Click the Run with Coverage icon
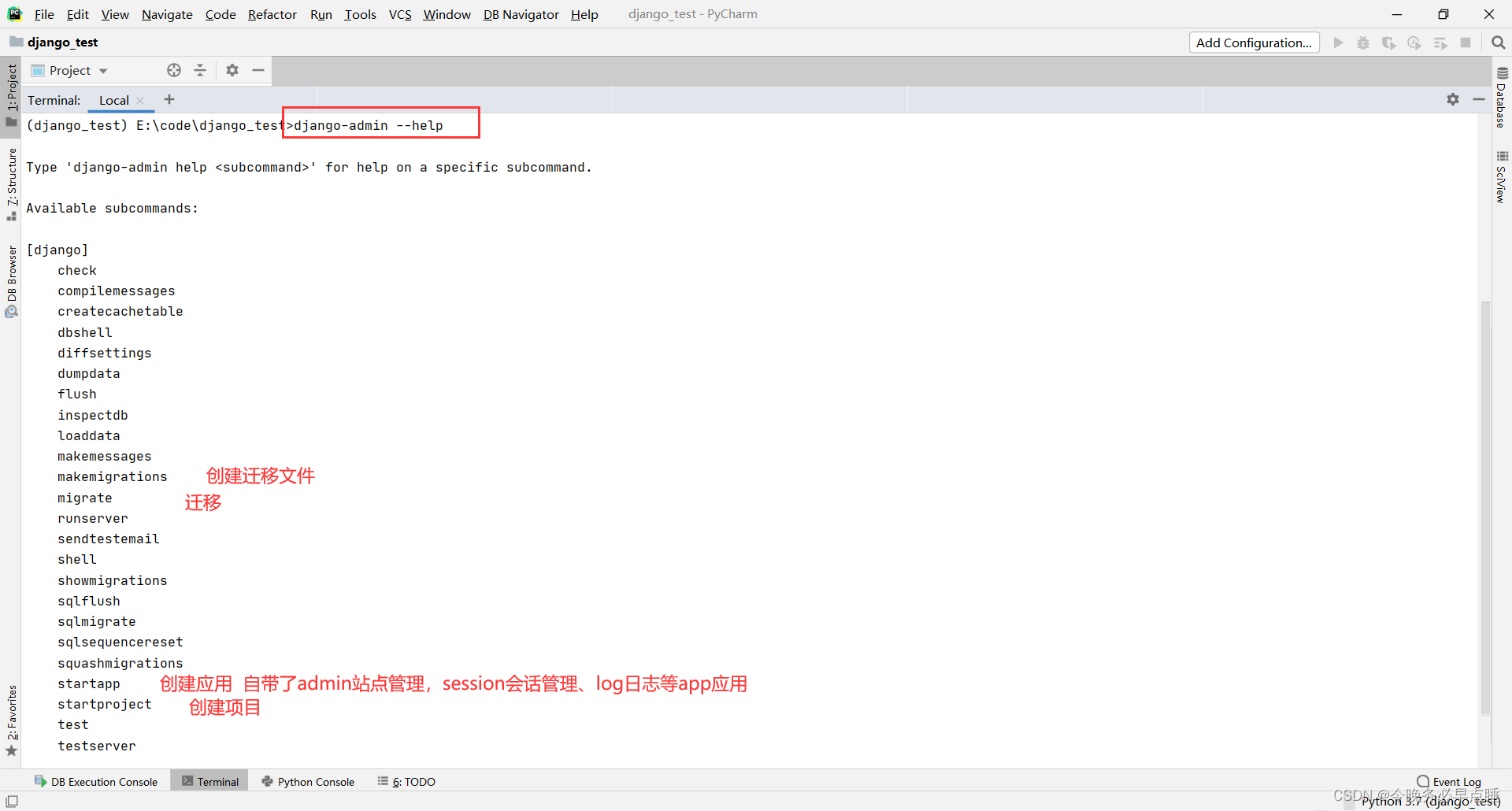1512x811 pixels. click(1389, 43)
